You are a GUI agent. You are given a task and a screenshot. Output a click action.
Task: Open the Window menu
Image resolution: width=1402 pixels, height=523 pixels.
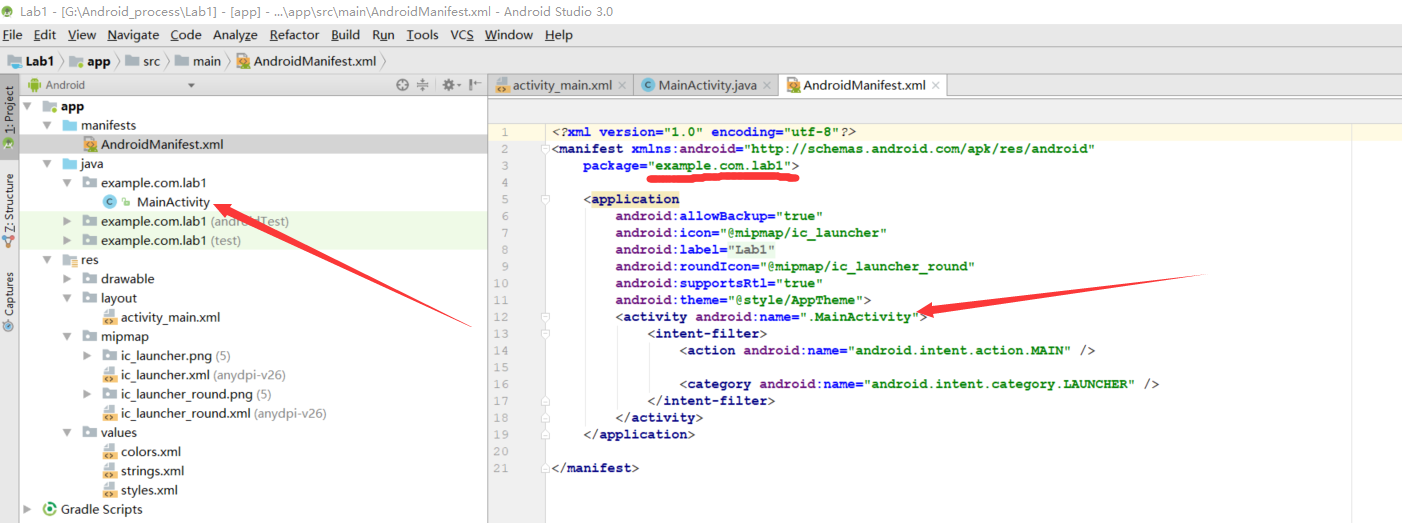click(509, 35)
